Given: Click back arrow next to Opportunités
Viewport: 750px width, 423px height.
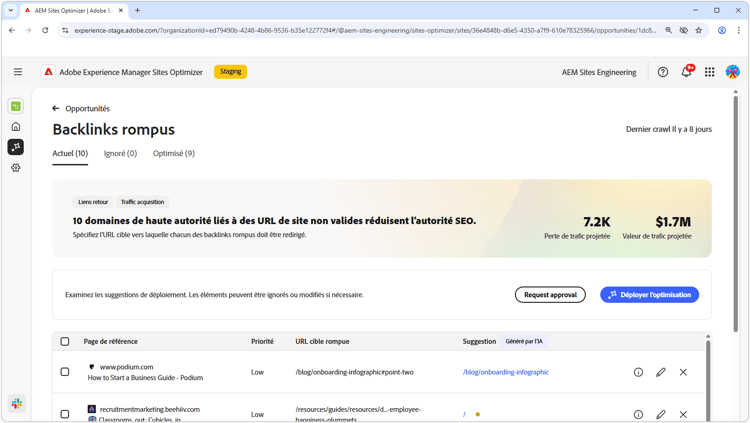Looking at the screenshot, I should (x=55, y=109).
